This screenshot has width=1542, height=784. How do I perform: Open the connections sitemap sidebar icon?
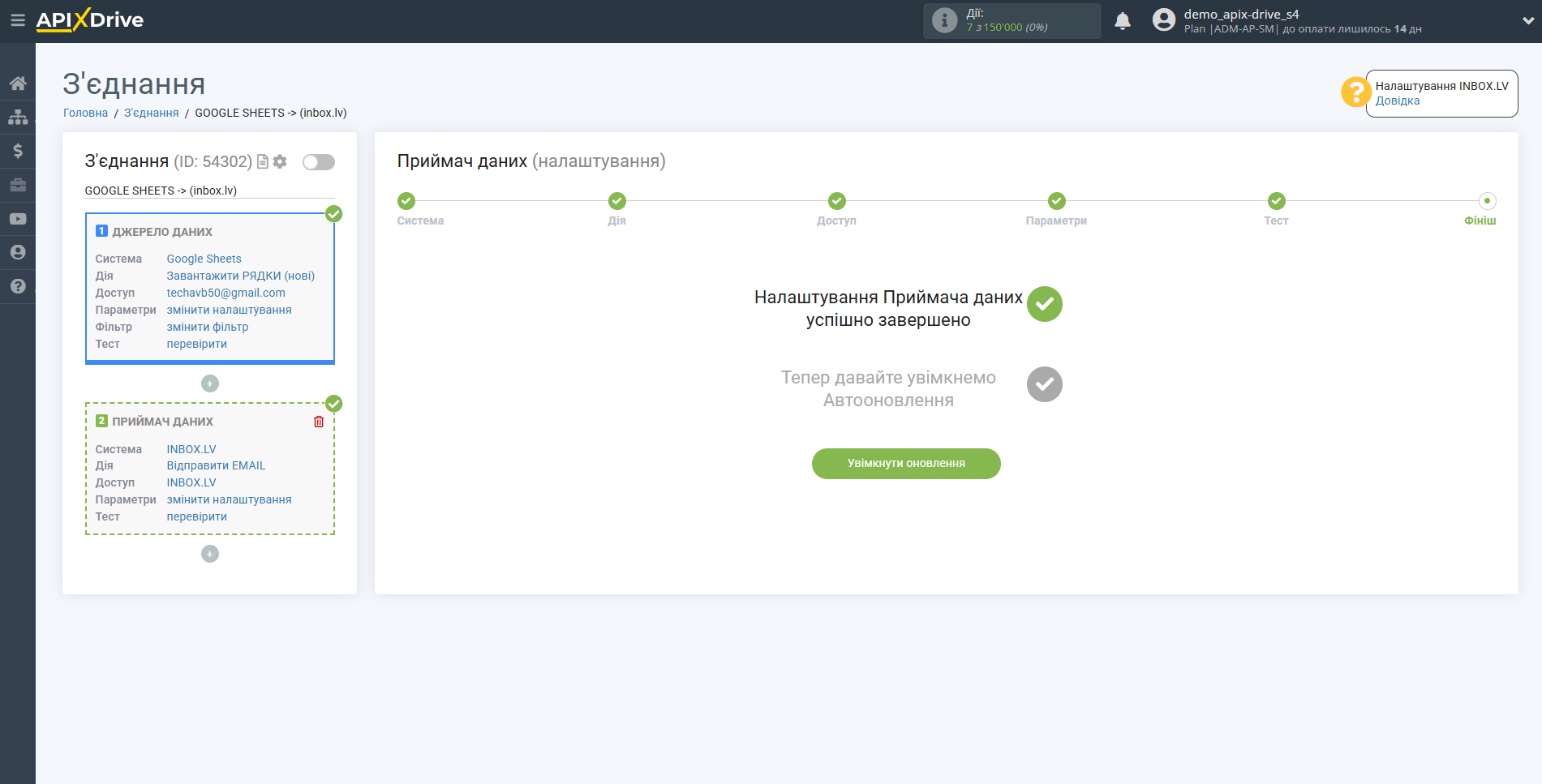pos(18,118)
